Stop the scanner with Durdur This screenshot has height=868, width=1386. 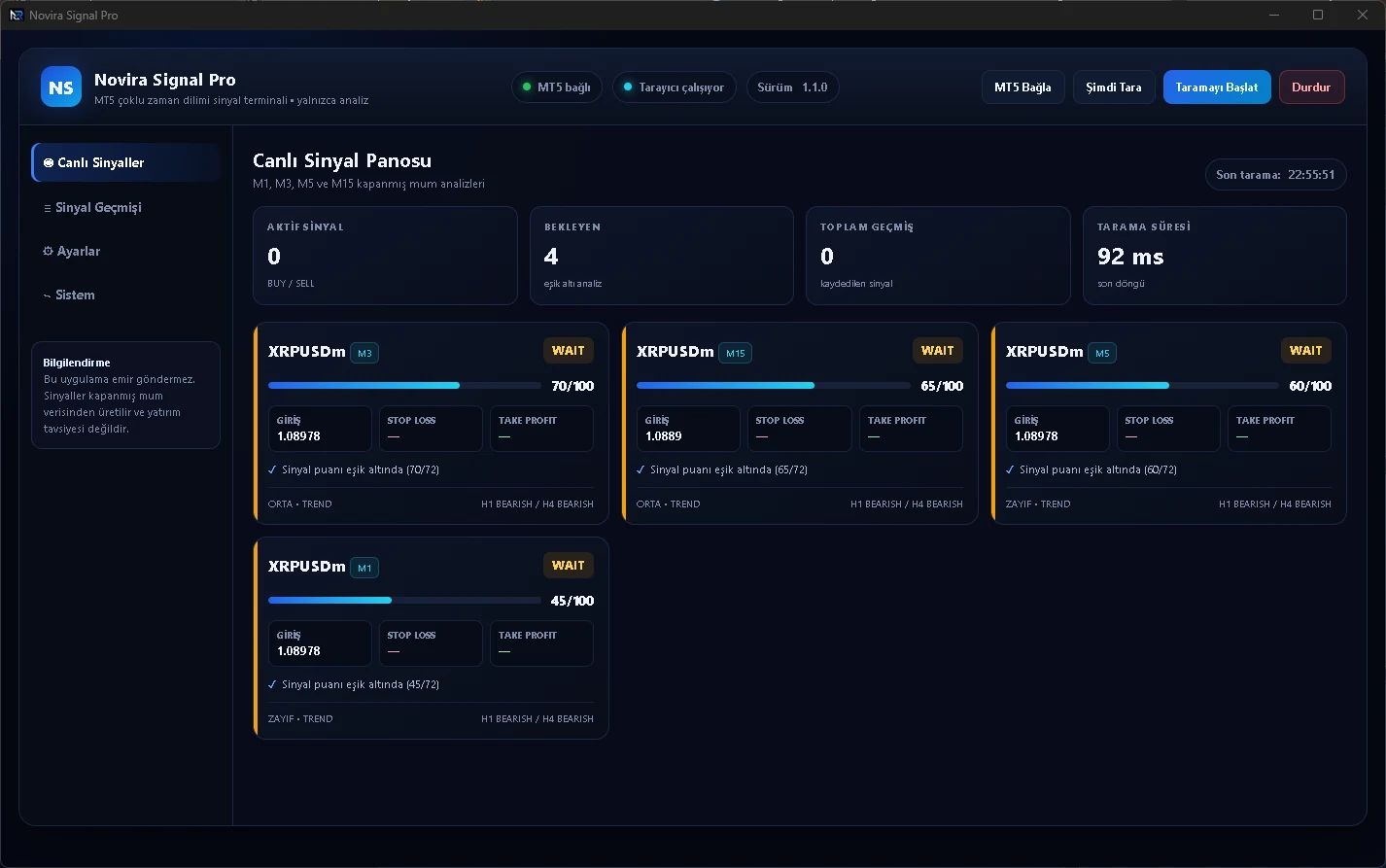1311,87
